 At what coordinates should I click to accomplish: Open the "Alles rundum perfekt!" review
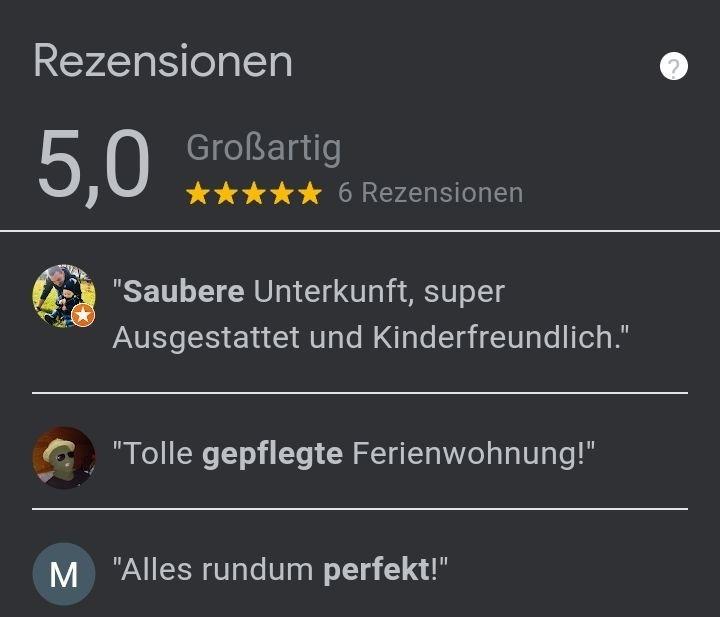(x=280, y=570)
